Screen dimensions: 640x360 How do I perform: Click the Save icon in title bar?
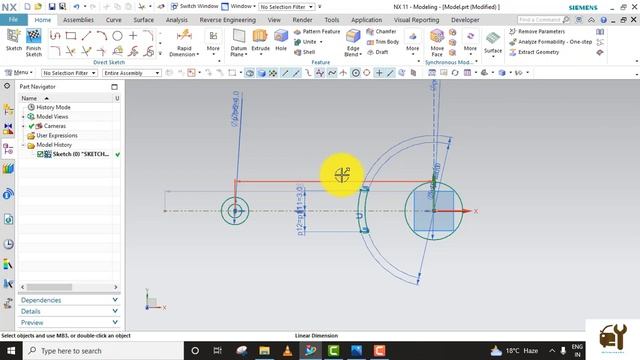pos(52,7)
